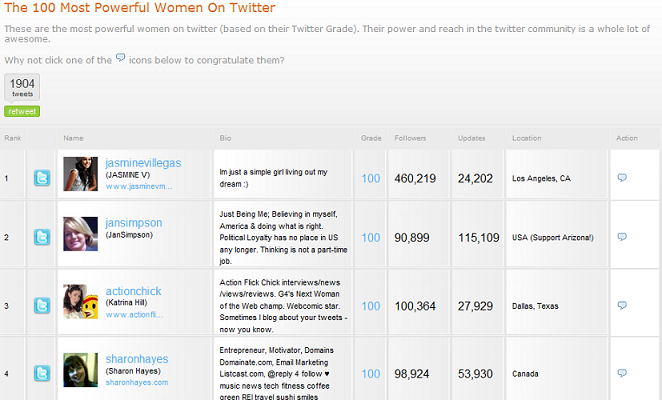Click bio starting 'Just Being Me; Believing in myself'
This screenshot has width=662, height=400.
283,237
